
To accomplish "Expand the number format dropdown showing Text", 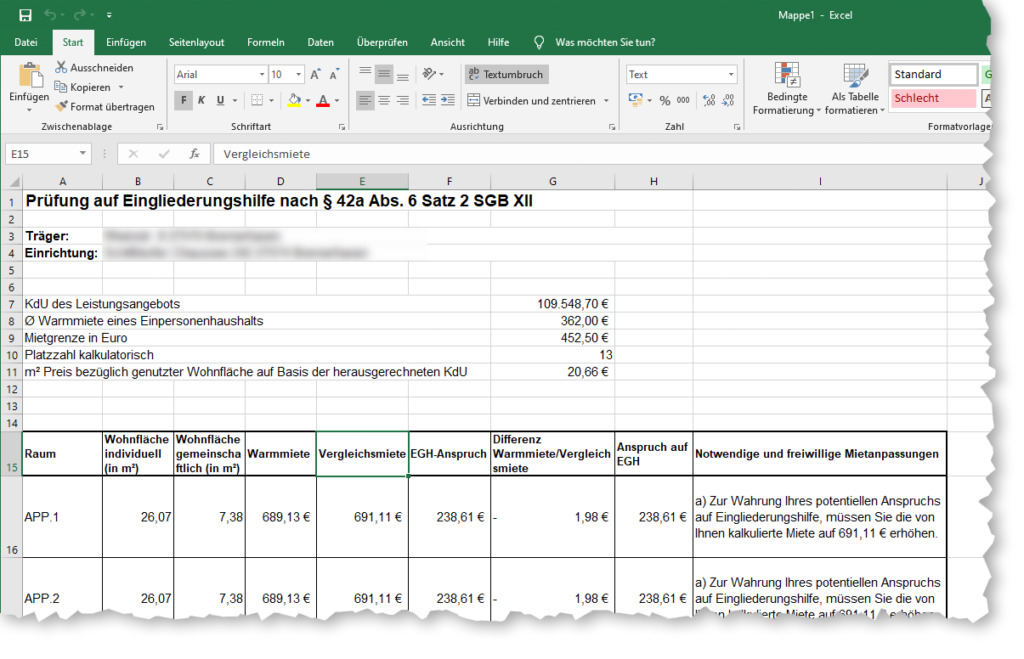I will [732, 75].
